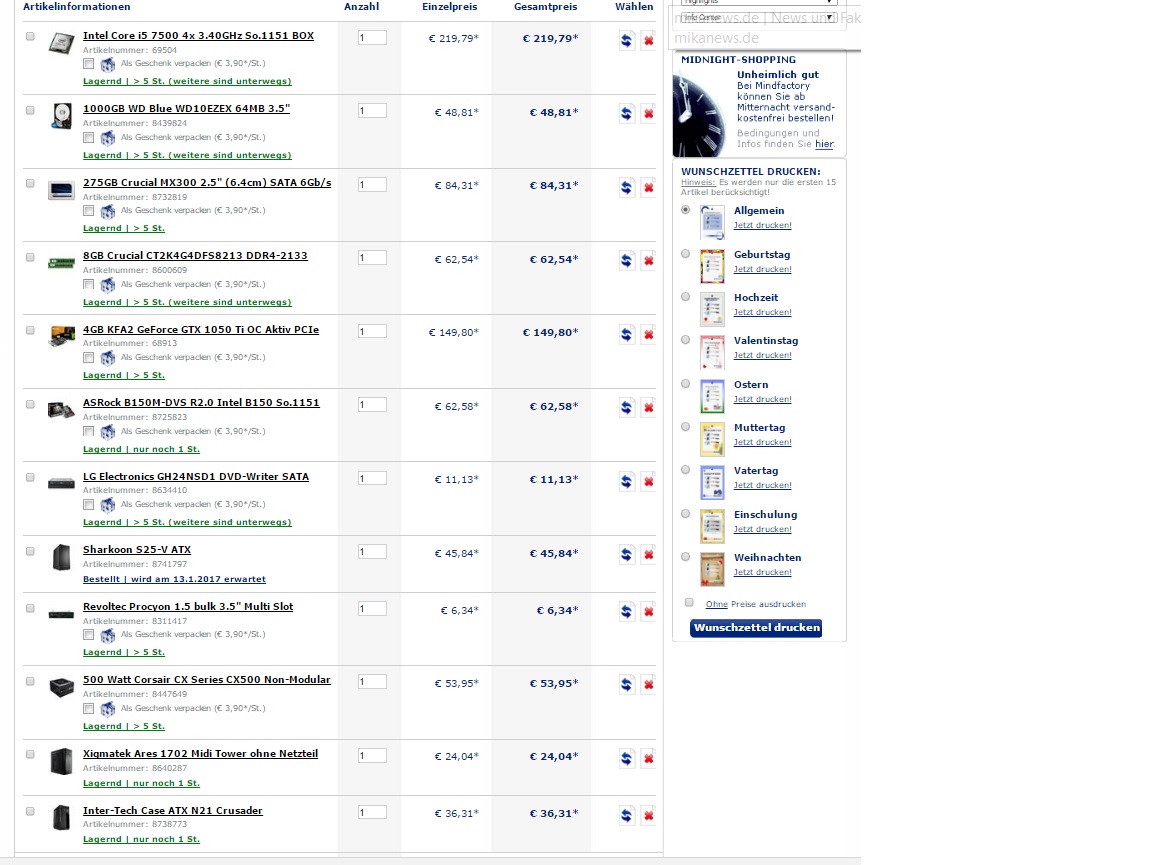Viewport: 1152px width, 865px height.
Task: Delete 1000GB WD Blue using red X
Action: click(649, 113)
